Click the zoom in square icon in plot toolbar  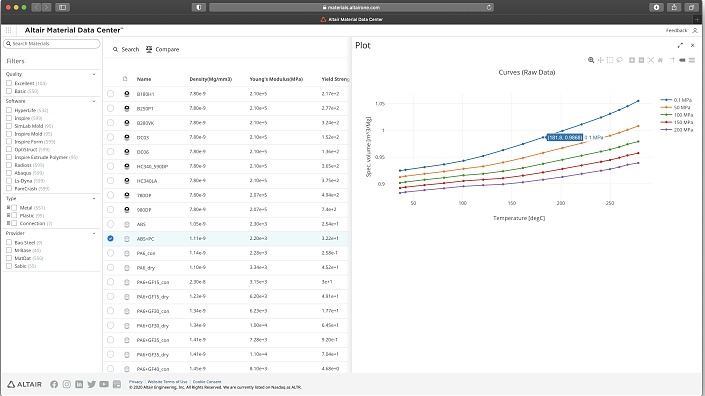(632, 60)
